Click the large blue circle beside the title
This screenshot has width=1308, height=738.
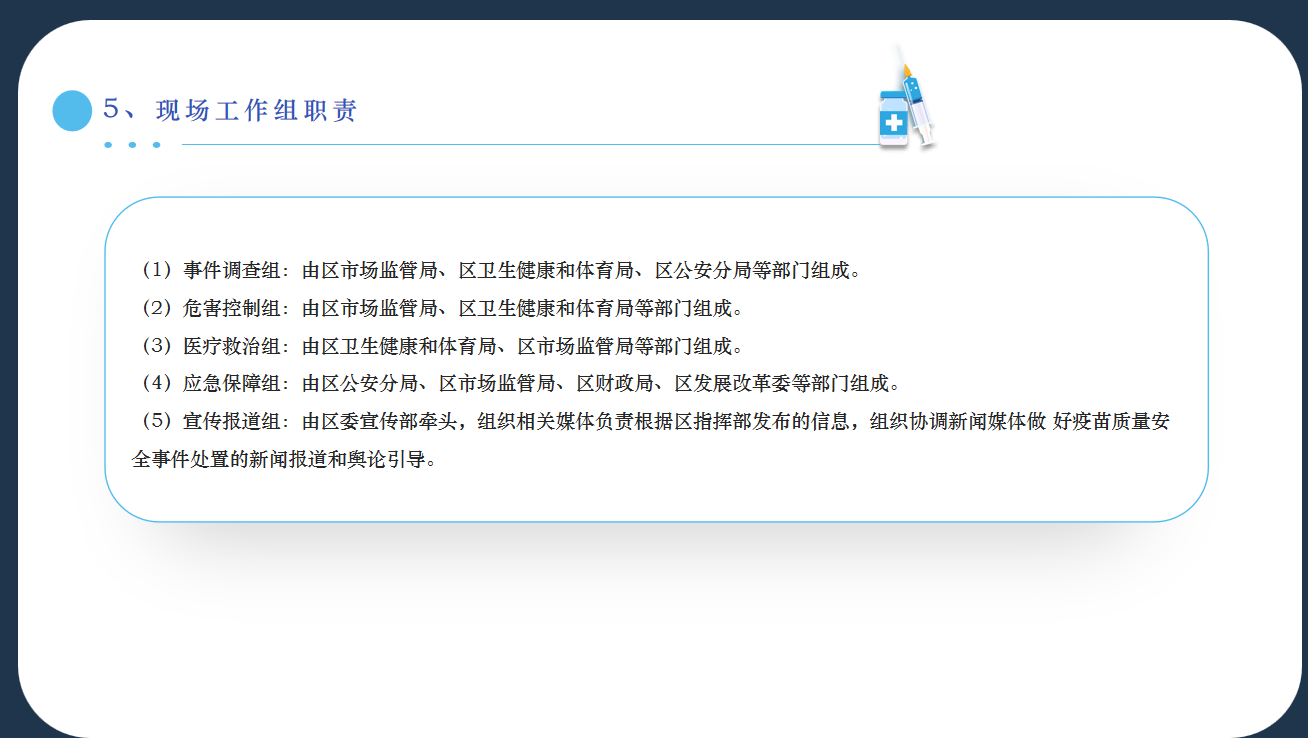(72, 110)
